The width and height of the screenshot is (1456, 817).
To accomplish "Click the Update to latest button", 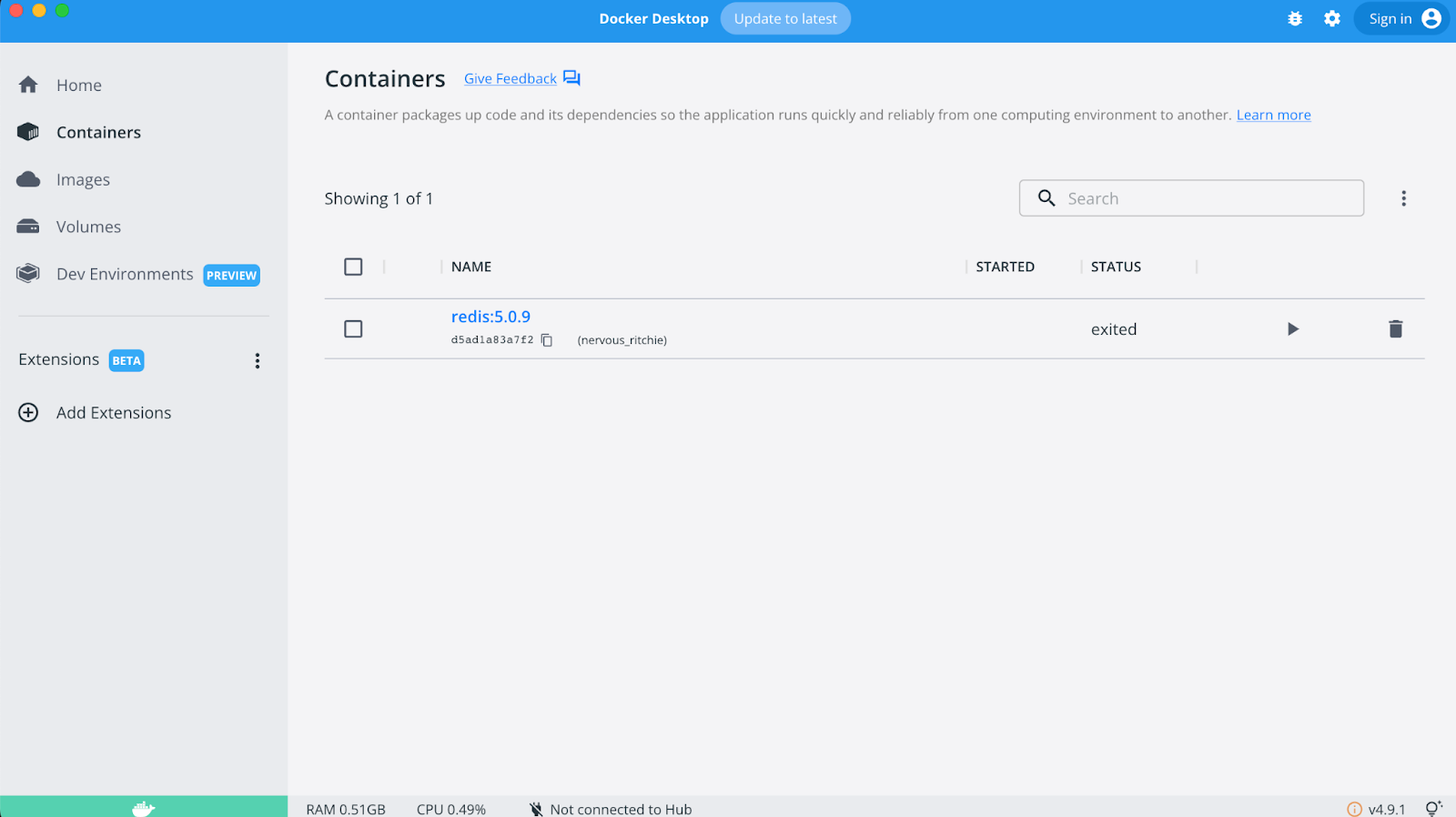I will (x=785, y=19).
